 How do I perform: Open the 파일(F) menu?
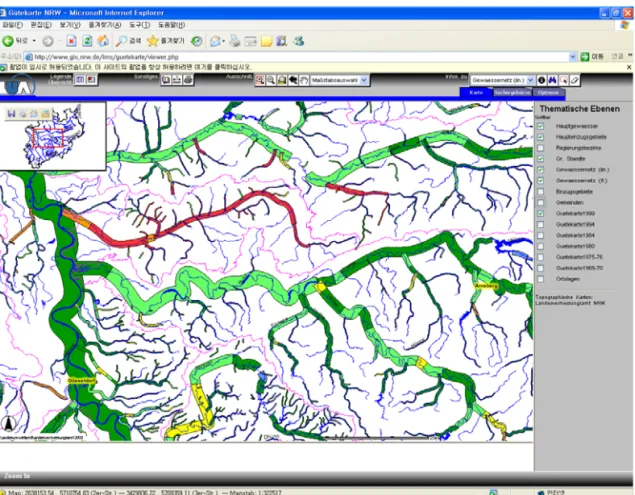point(12,25)
